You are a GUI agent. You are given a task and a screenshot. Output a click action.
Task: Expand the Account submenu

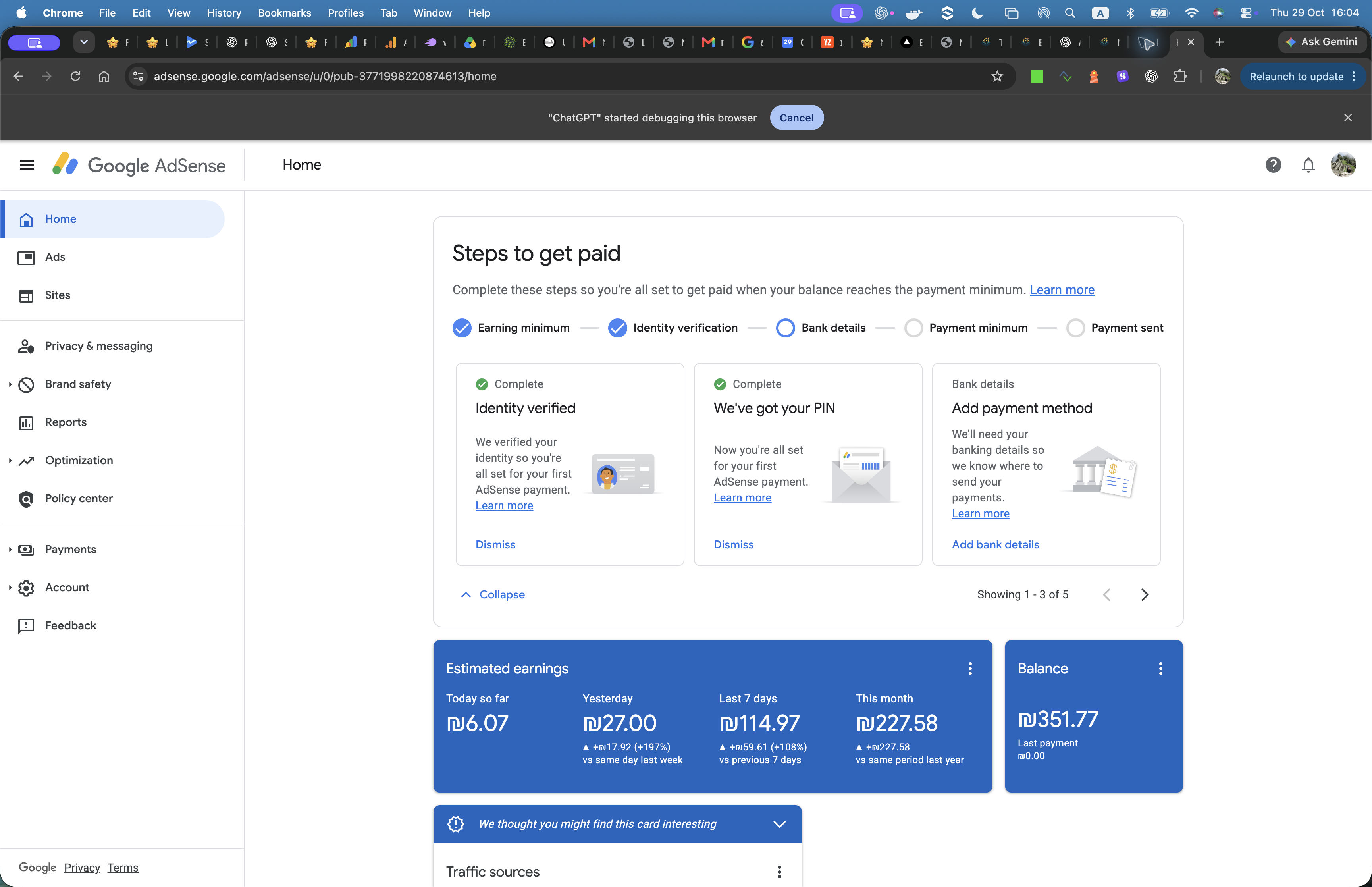click(10, 588)
